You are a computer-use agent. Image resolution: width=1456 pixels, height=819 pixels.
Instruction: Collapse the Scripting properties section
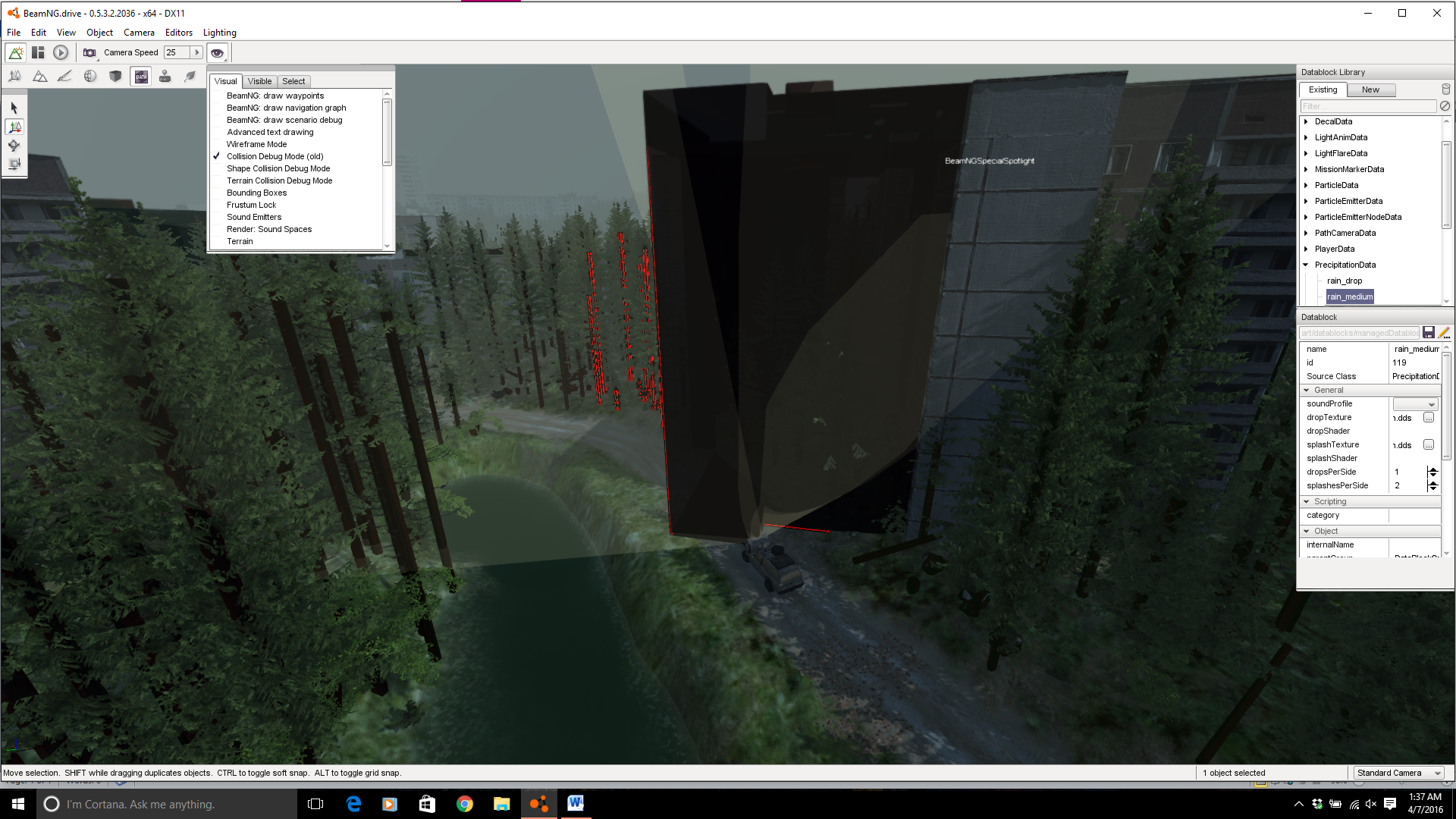pos(1307,501)
